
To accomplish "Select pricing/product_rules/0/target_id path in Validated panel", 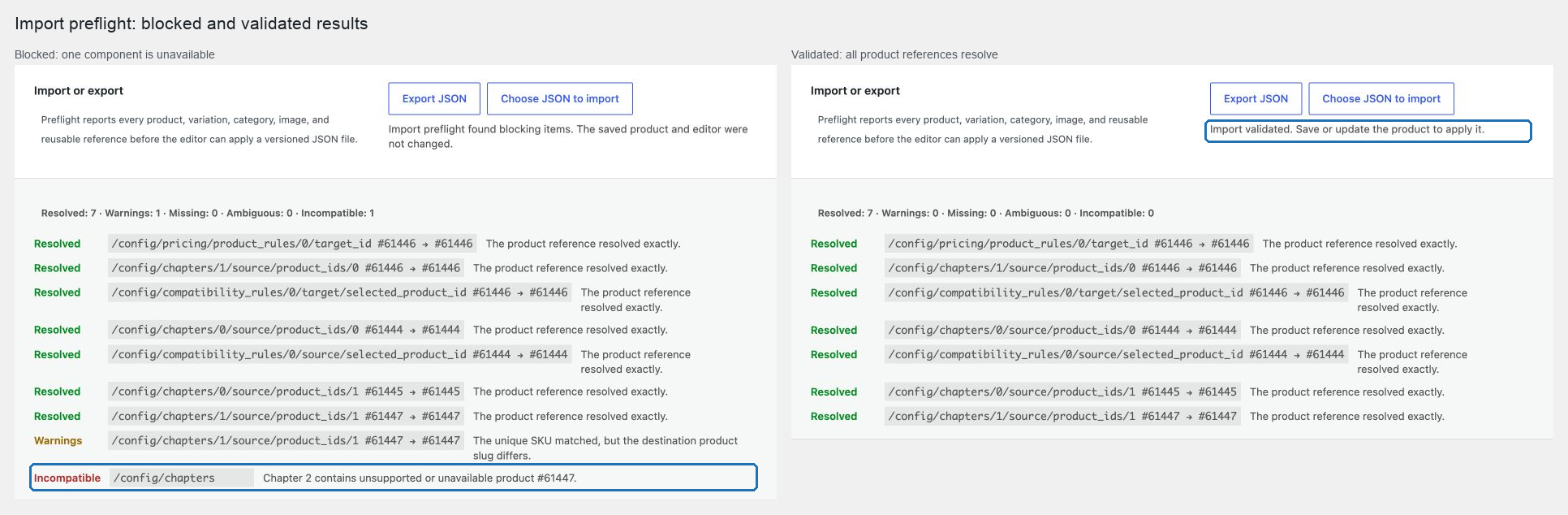I will click(x=1069, y=244).
